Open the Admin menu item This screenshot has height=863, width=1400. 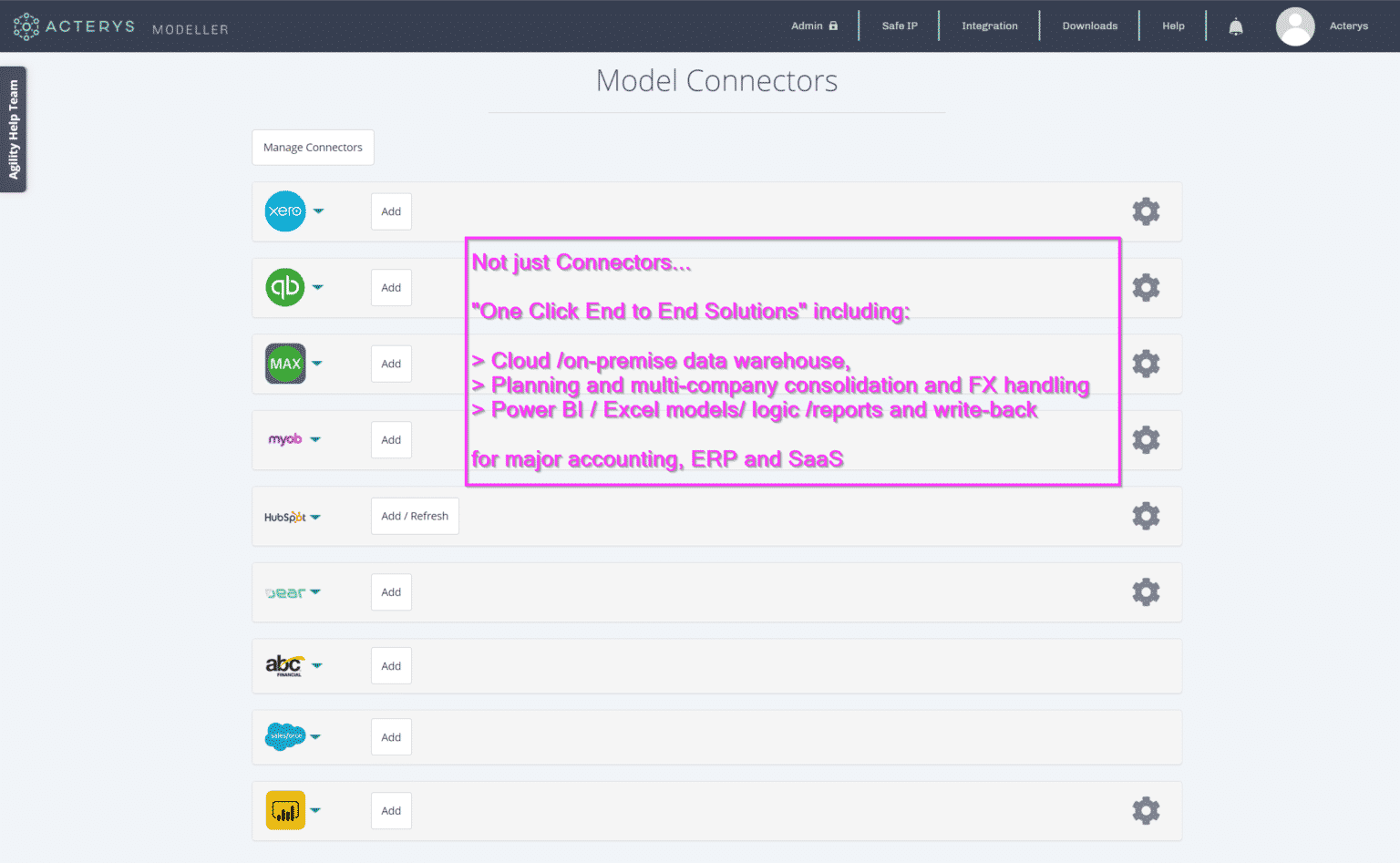click(813, 26)
